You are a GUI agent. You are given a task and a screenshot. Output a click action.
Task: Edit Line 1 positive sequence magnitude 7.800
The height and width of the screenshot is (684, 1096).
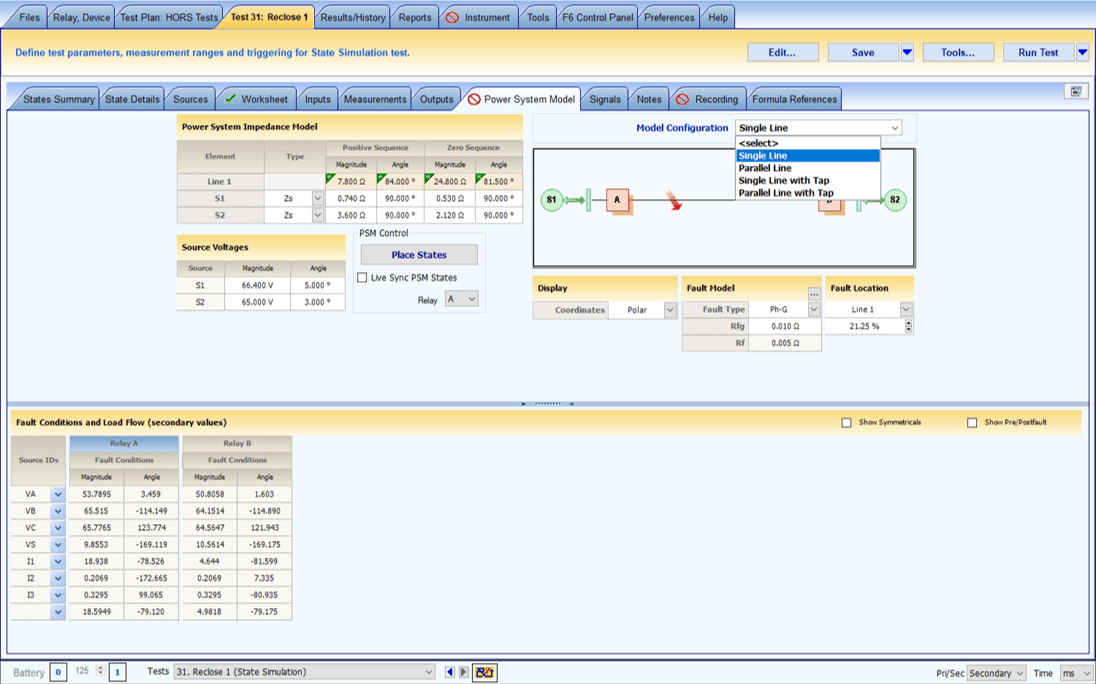[x=351, y=182]
